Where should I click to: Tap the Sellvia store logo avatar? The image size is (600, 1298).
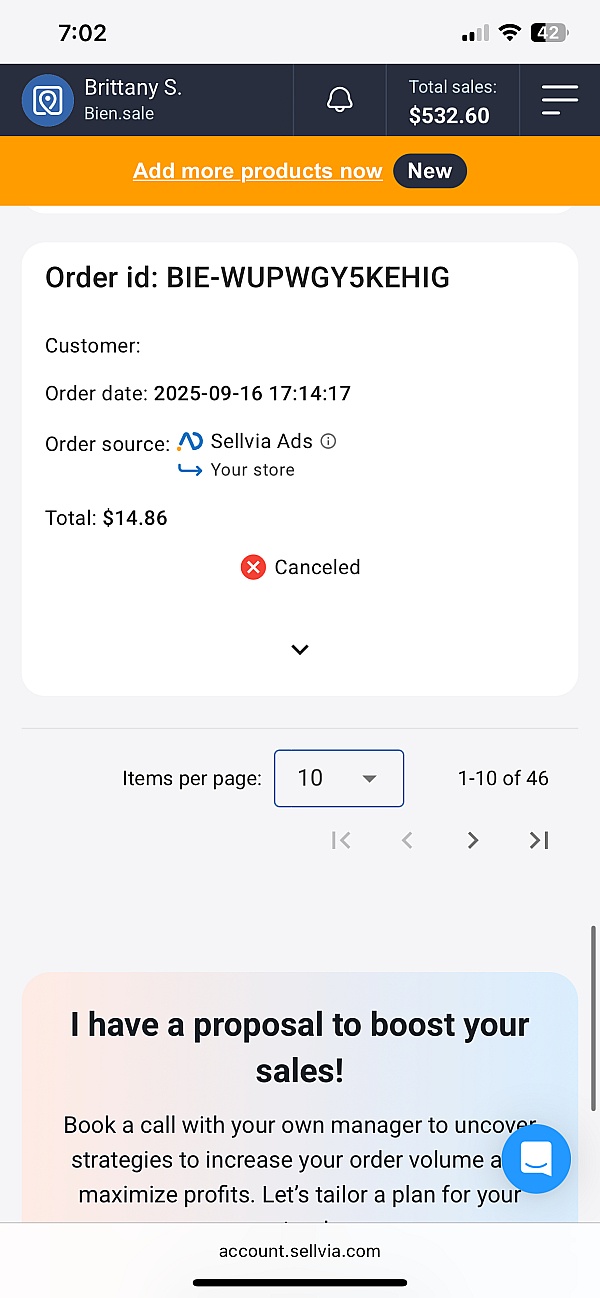pyautogui.click(x=47, y=100)
